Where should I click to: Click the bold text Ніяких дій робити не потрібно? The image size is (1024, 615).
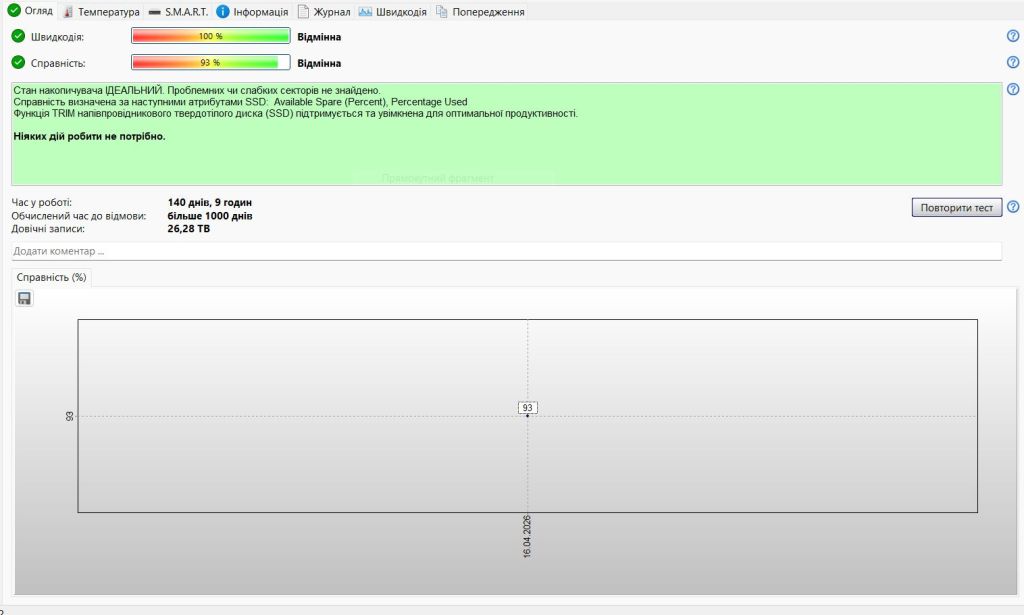(x=89, y=136)
